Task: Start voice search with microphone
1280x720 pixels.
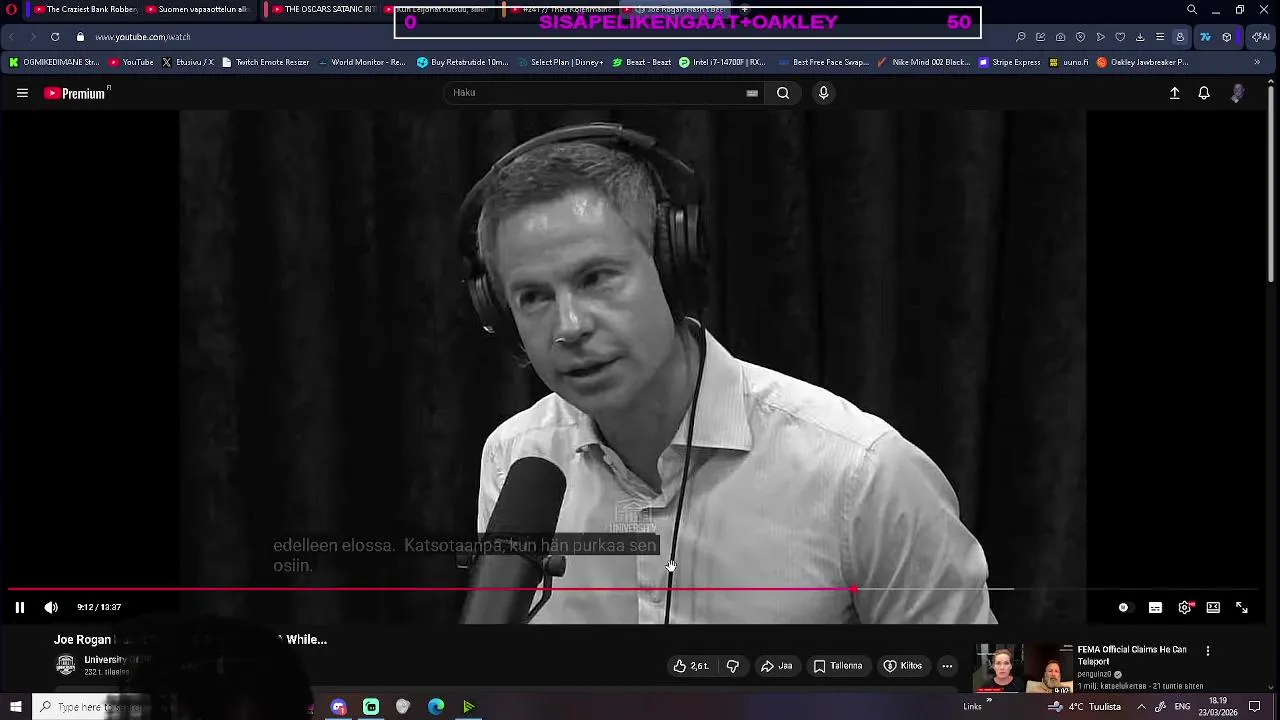Action: click(x=823, y=93)
